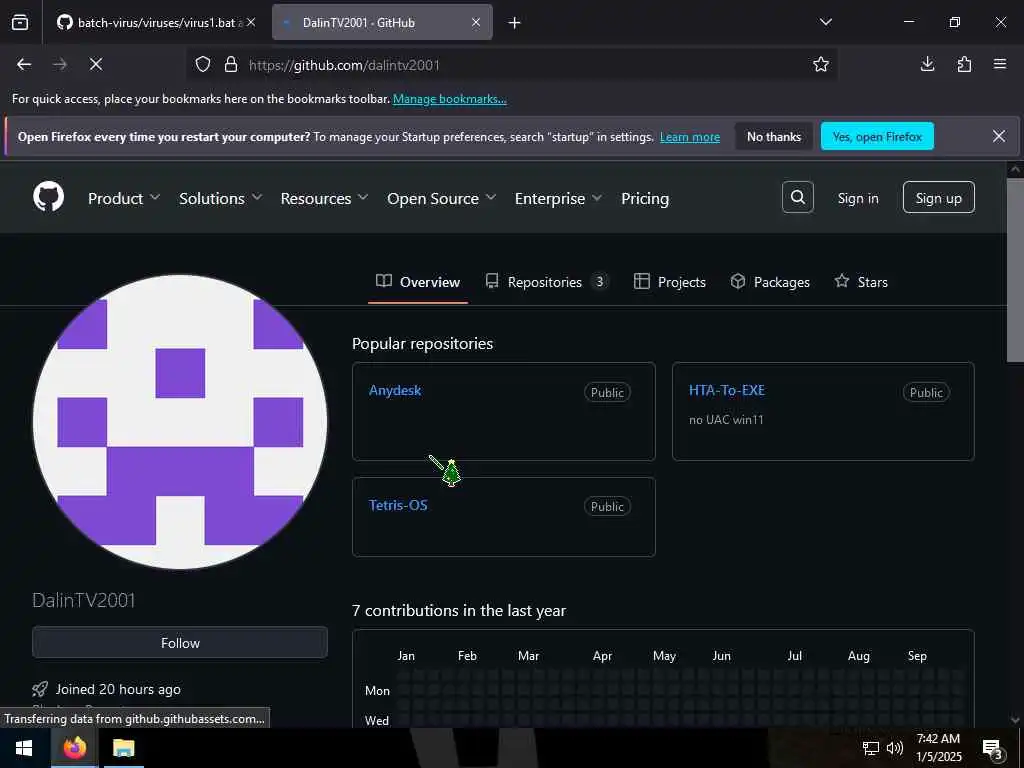This screenshot has height=768, width=1024.
Task: Click the padlock site information icon
Action: [x=231, y=64]
